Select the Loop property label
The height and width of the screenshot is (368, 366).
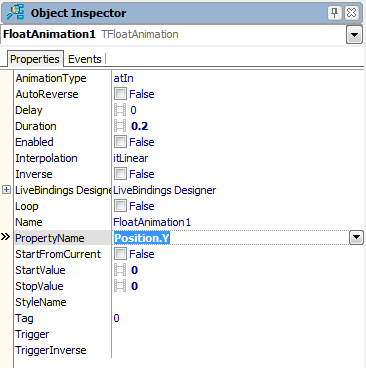(x=27, y=206)
